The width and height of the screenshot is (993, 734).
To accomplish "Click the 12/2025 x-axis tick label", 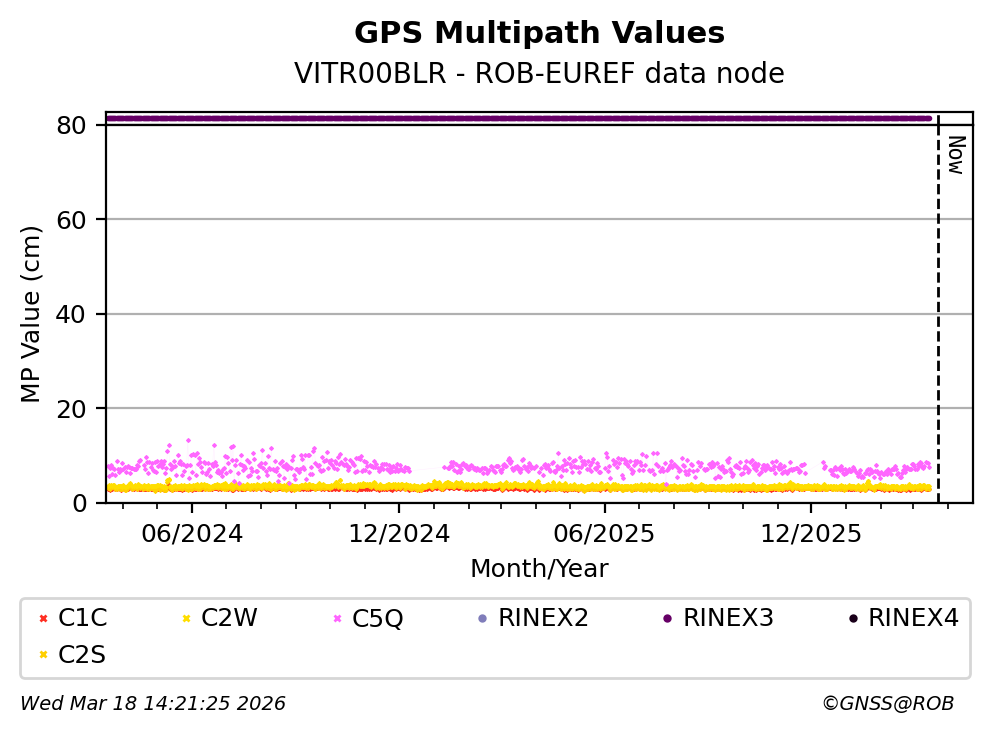I will pyautogui.click(x=810, y=534).
